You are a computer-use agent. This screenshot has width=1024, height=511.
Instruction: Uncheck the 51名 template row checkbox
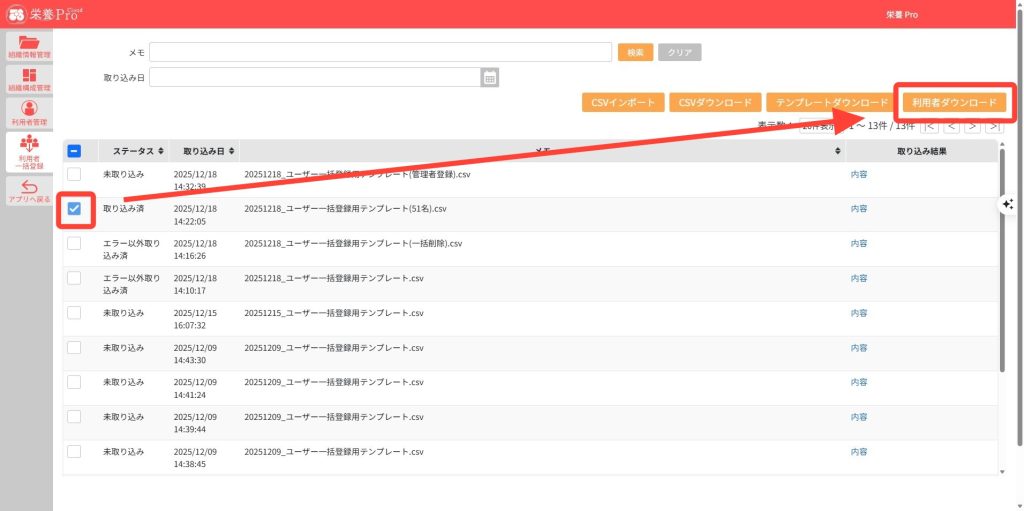point(74,209)
